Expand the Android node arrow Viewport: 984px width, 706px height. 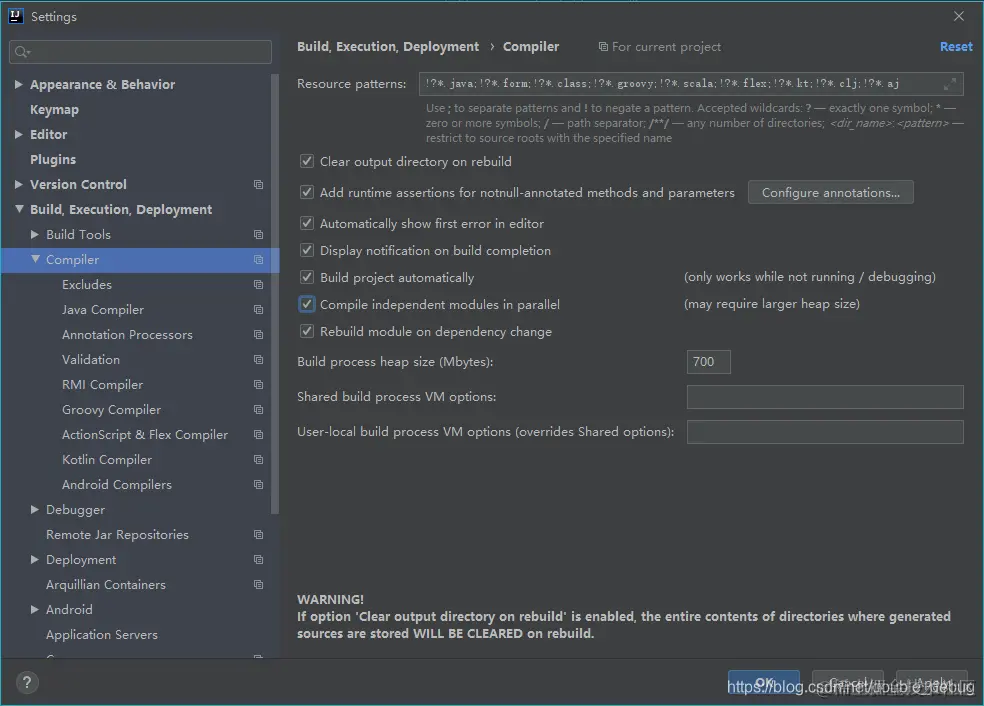pyautogui.click(x=35, y=609)
